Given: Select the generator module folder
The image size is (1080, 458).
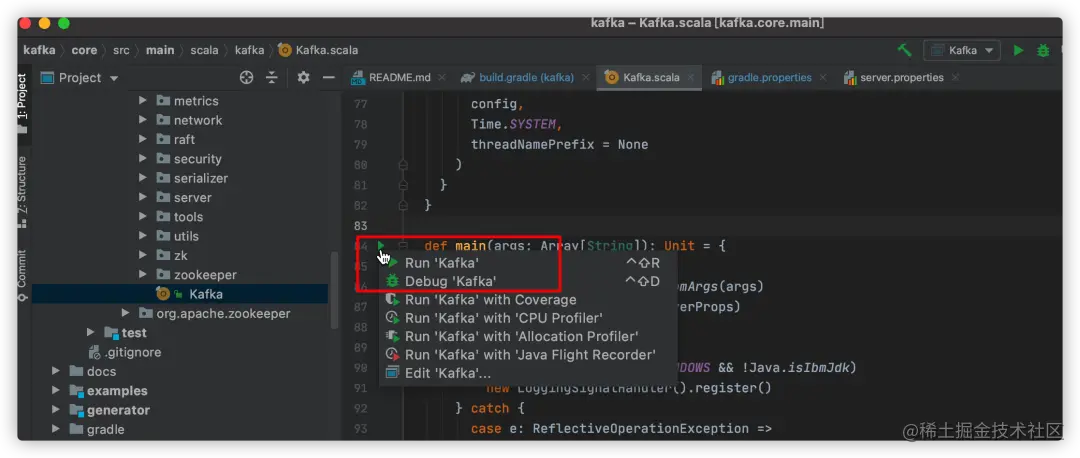Looking at the screenshot, I should (118, 410).
